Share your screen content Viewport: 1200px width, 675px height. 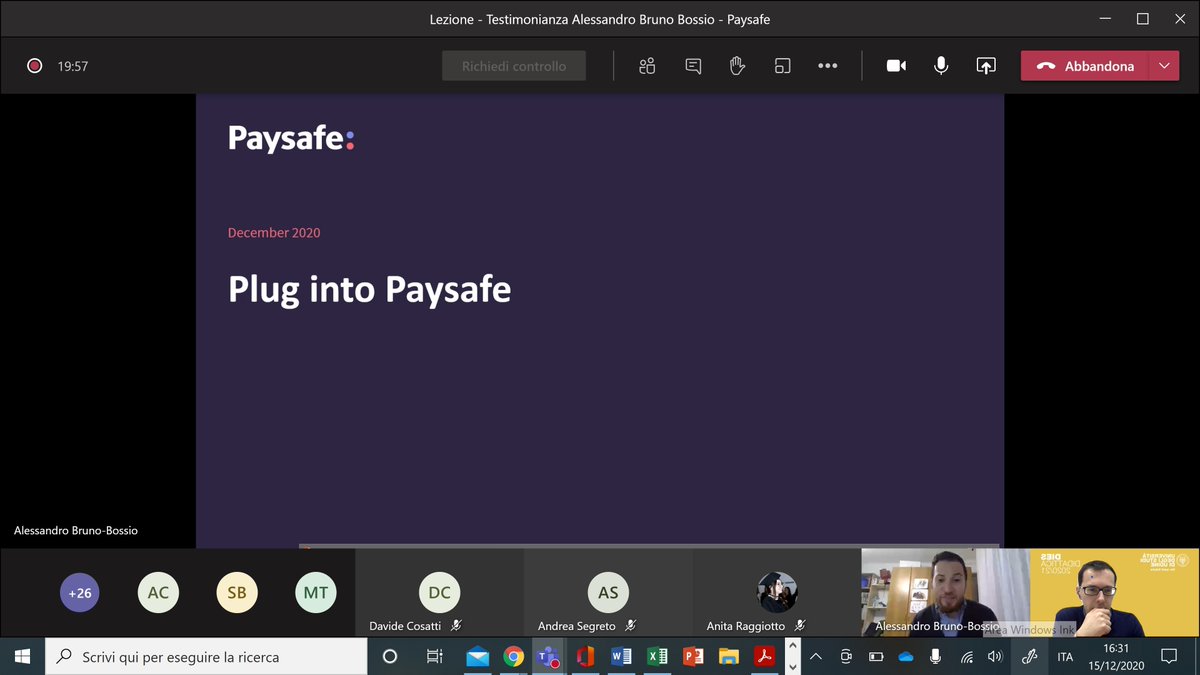(x=986, y=66)
